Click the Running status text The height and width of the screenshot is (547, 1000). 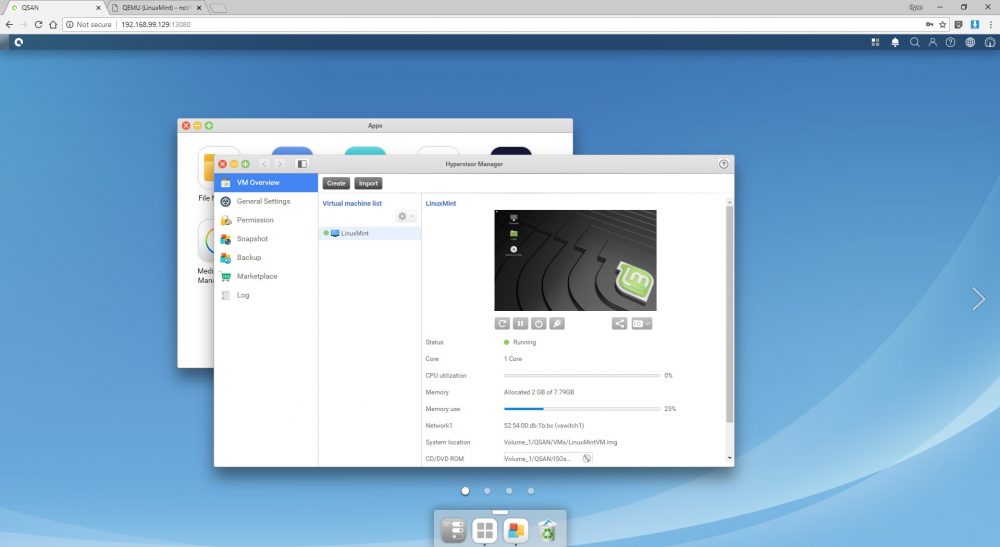coord(524,342)
